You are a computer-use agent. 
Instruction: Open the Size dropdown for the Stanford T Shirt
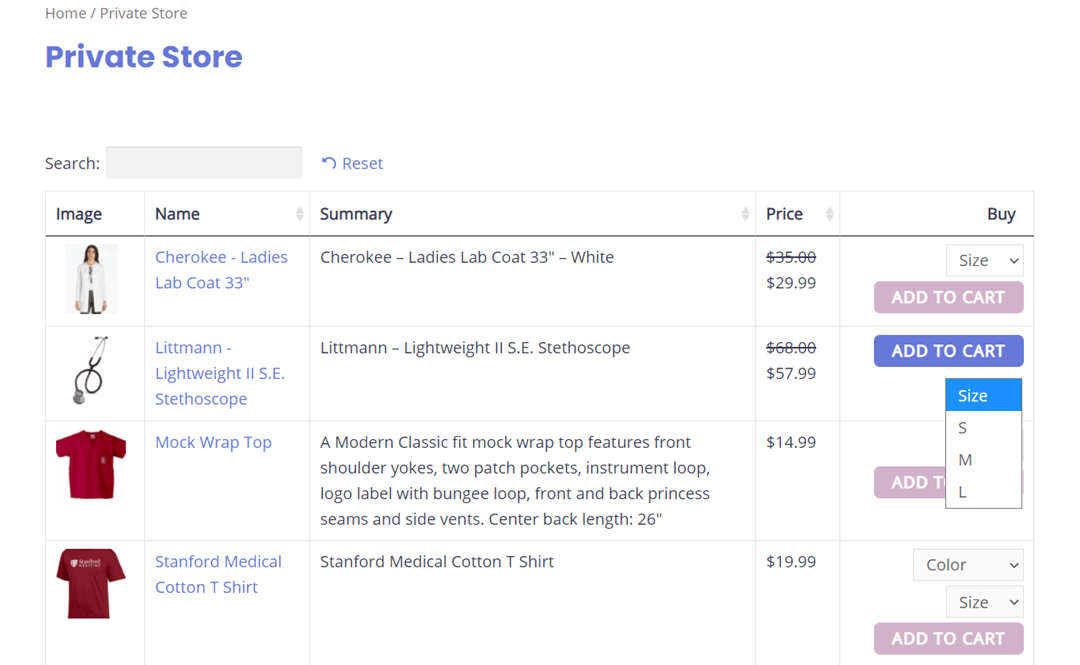[984, 602]
